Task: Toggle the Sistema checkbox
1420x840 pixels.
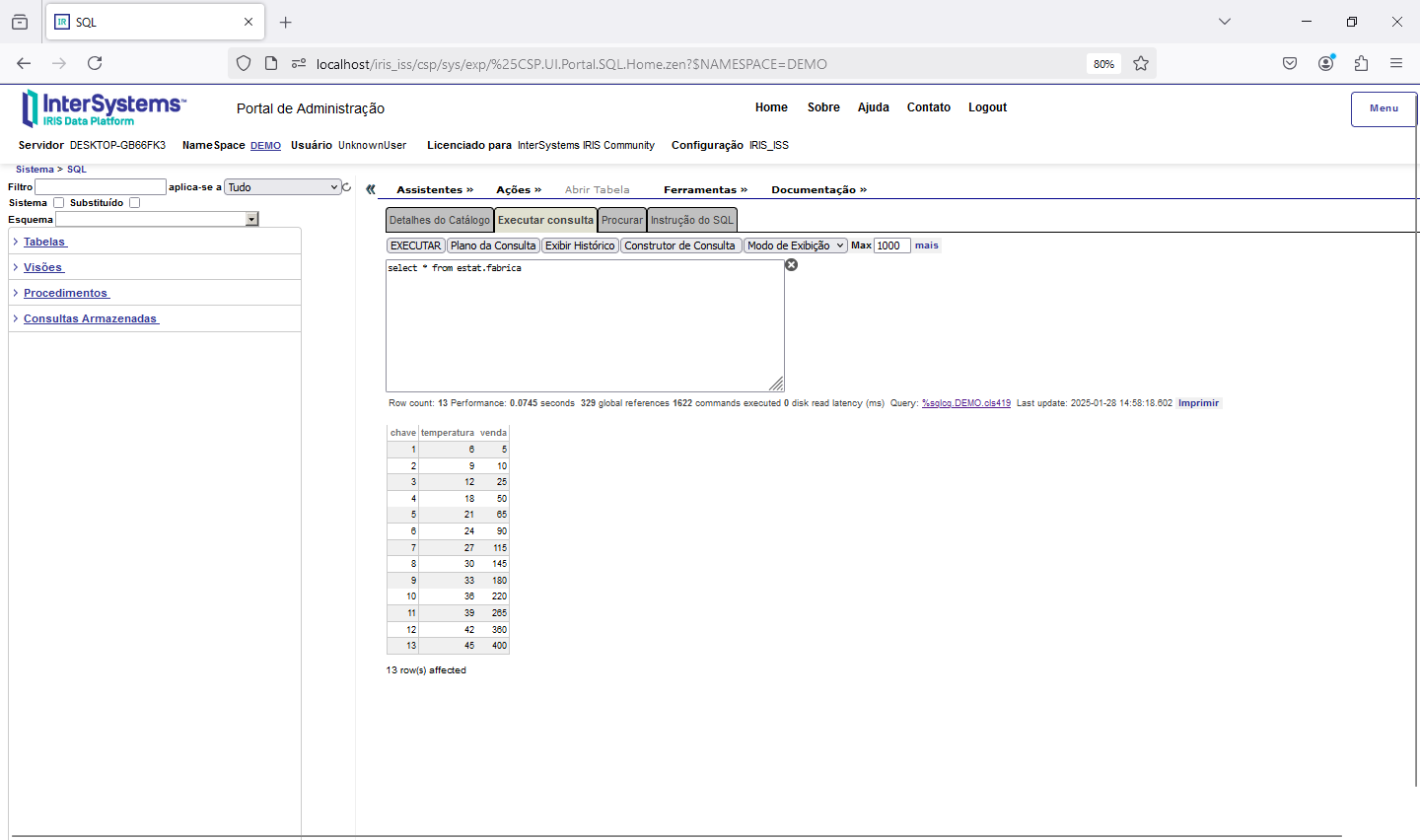Action: click(x=58, y=203)
